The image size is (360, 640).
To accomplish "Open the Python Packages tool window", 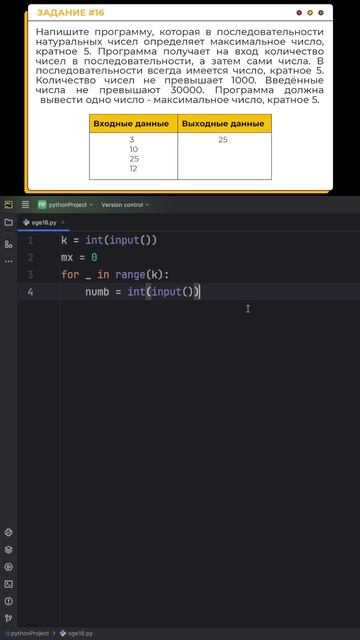I will pyautogui.click(x=9, y=532).
